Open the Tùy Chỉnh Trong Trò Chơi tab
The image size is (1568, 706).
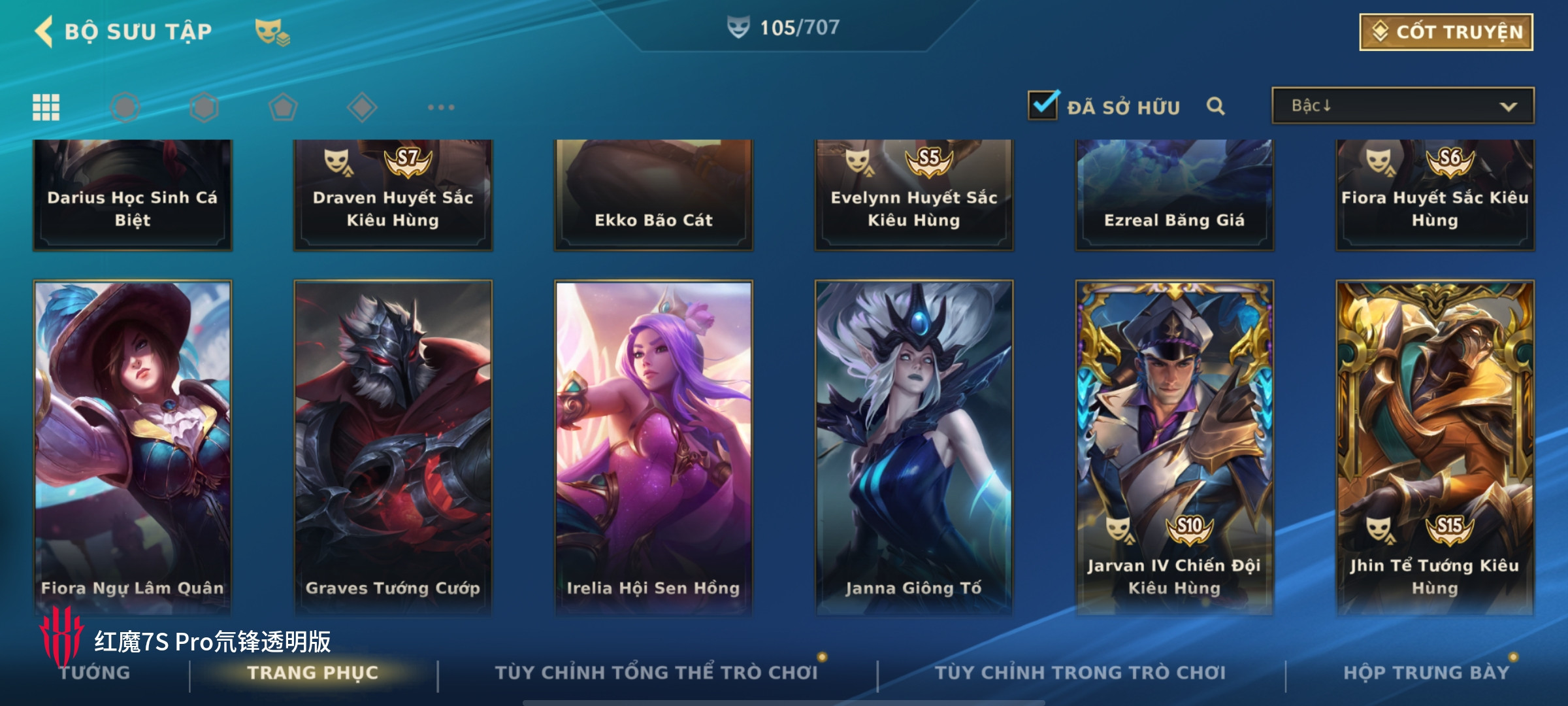pyautogui.click(x=1080, y=673)
